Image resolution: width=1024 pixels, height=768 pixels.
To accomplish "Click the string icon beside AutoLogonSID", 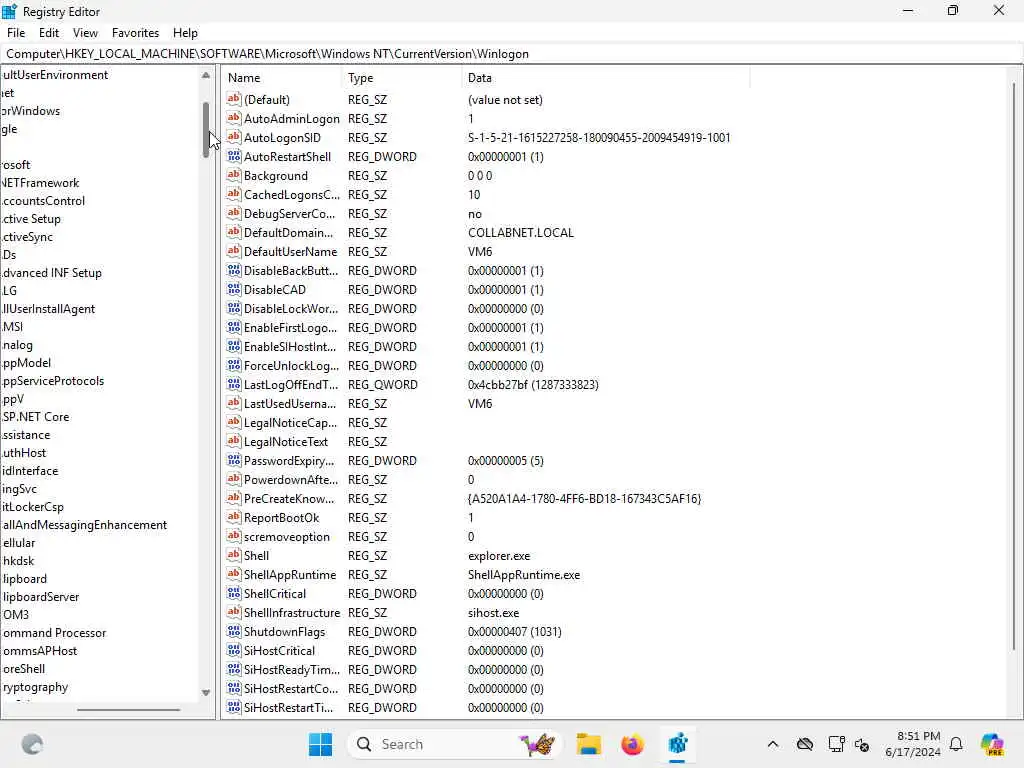I will coord(234,137).
